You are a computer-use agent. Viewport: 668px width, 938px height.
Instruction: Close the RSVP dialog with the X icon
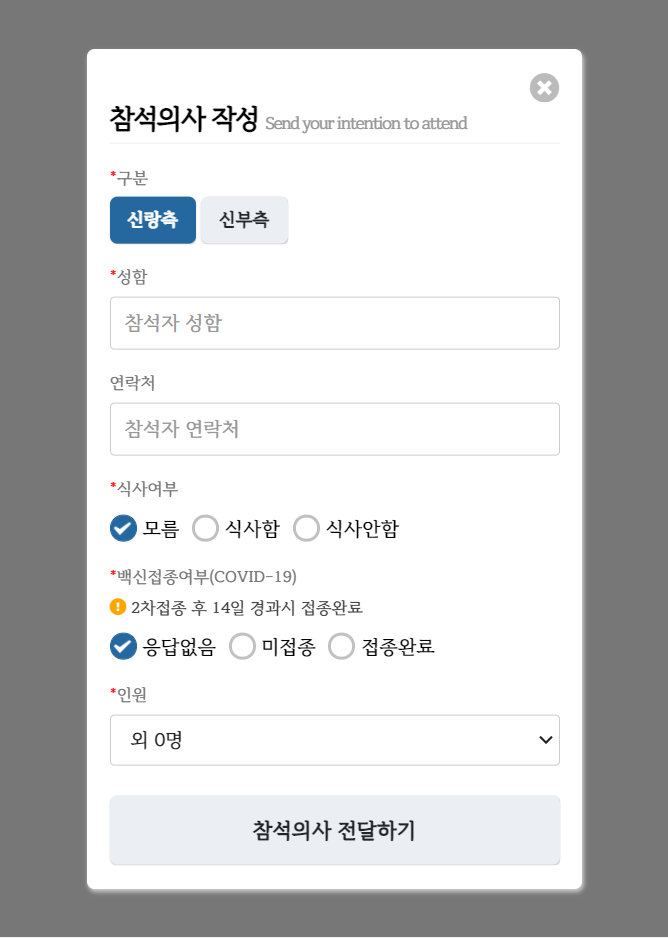coord(544,88)
